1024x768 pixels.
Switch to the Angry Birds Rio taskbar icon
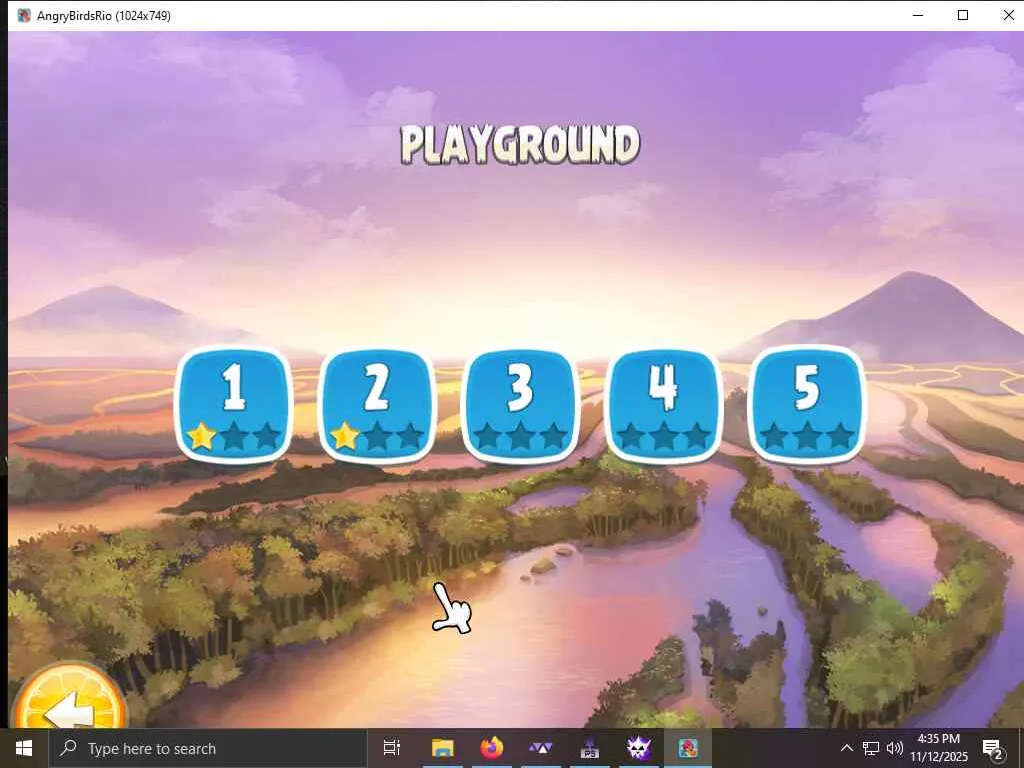point(688,748)
